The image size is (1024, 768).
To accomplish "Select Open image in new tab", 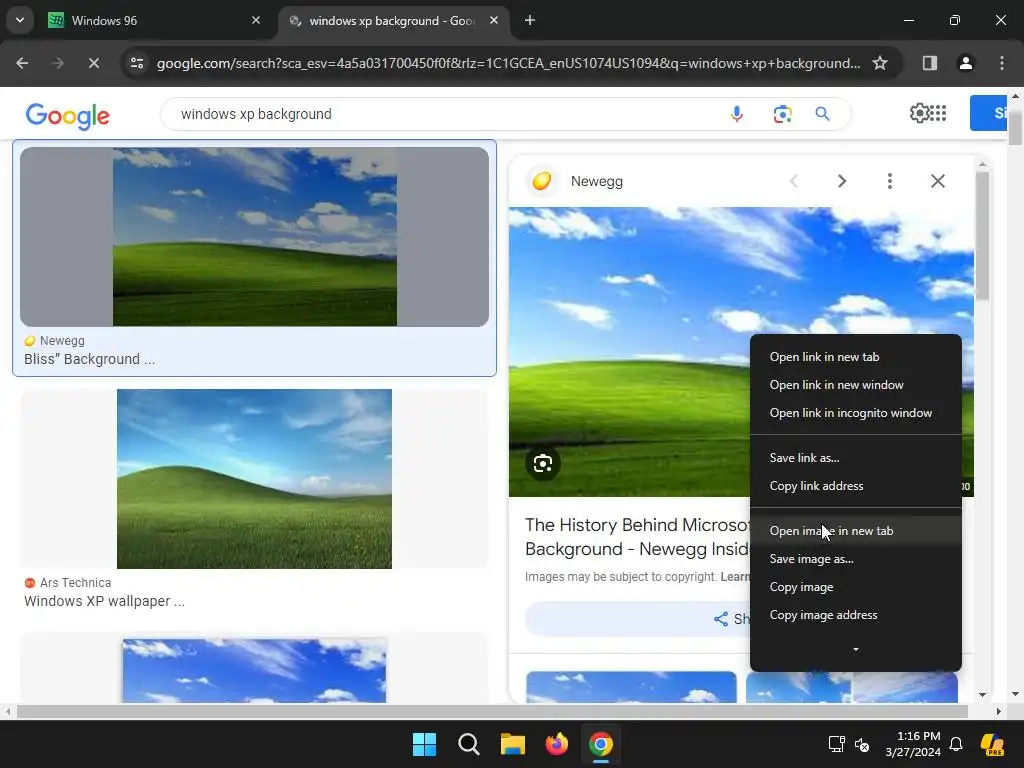I will (x=856, y=531).
